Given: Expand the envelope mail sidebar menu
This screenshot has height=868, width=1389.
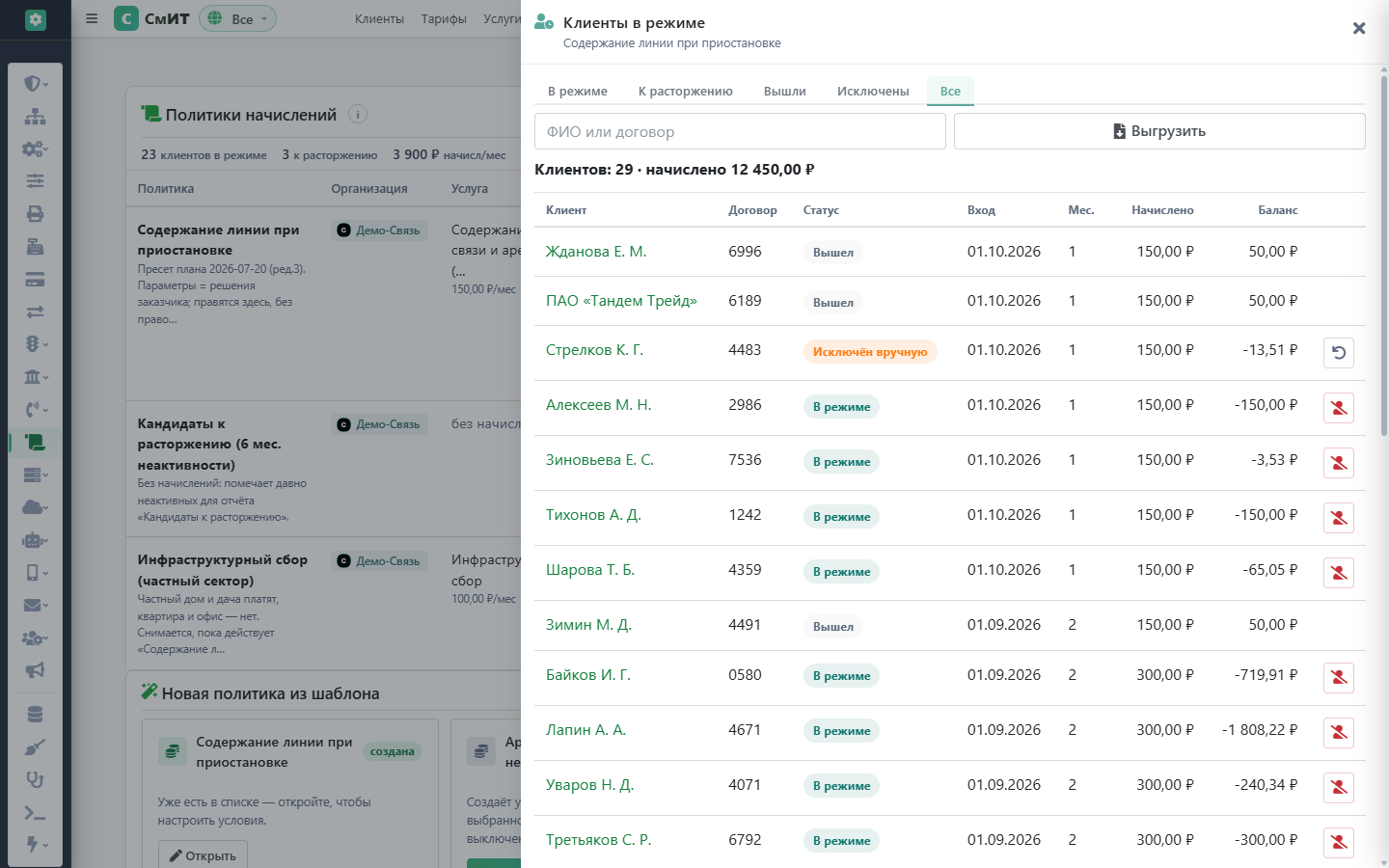Looking at the screenshot, I should (35, 606).
